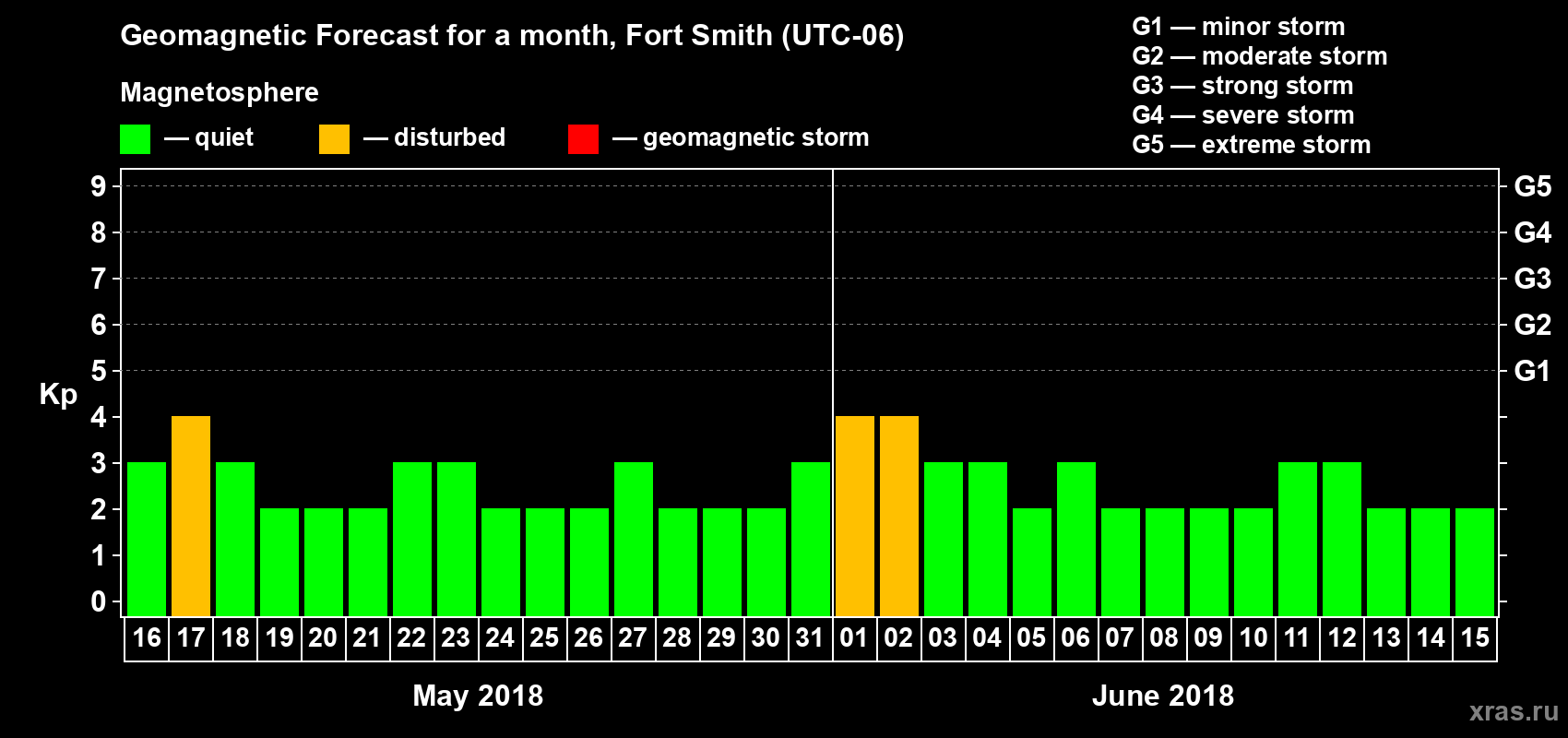Click the 'G5' right axis label
Image resolution: width=1568 pixels, height=738 pixels.
click(1533, 186)
